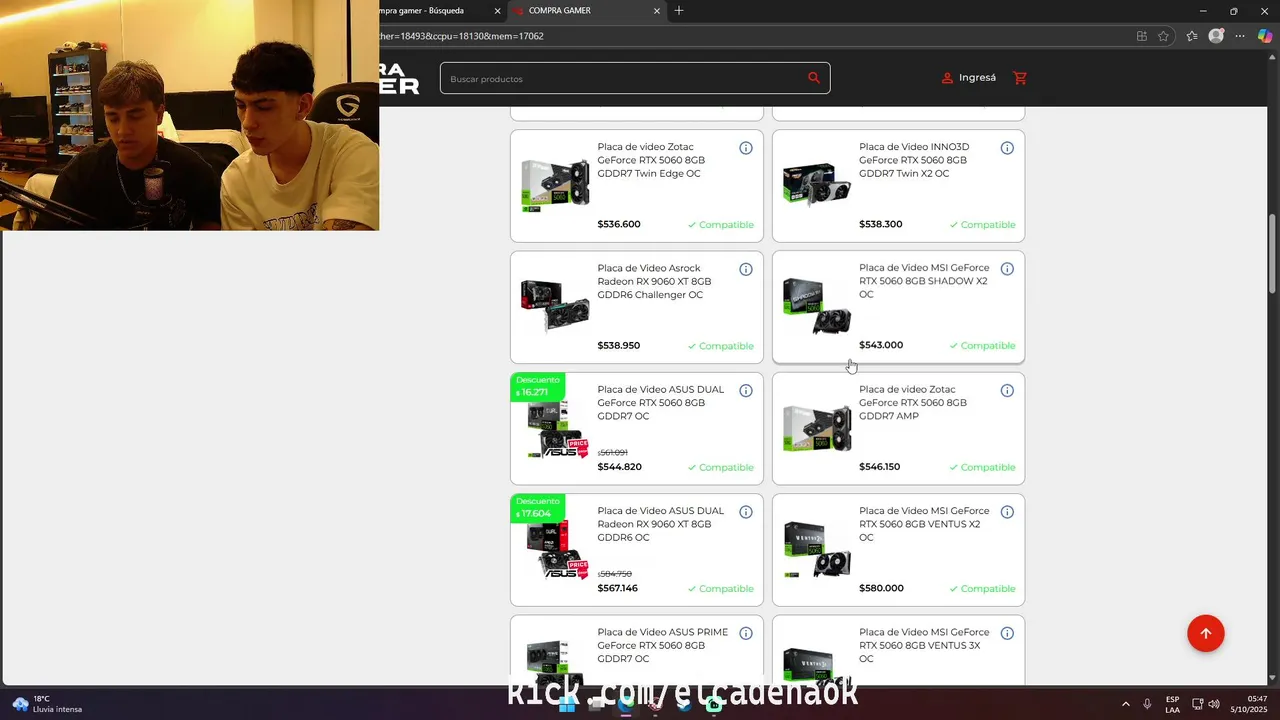Click the $567.146 price

coord(618,588)
